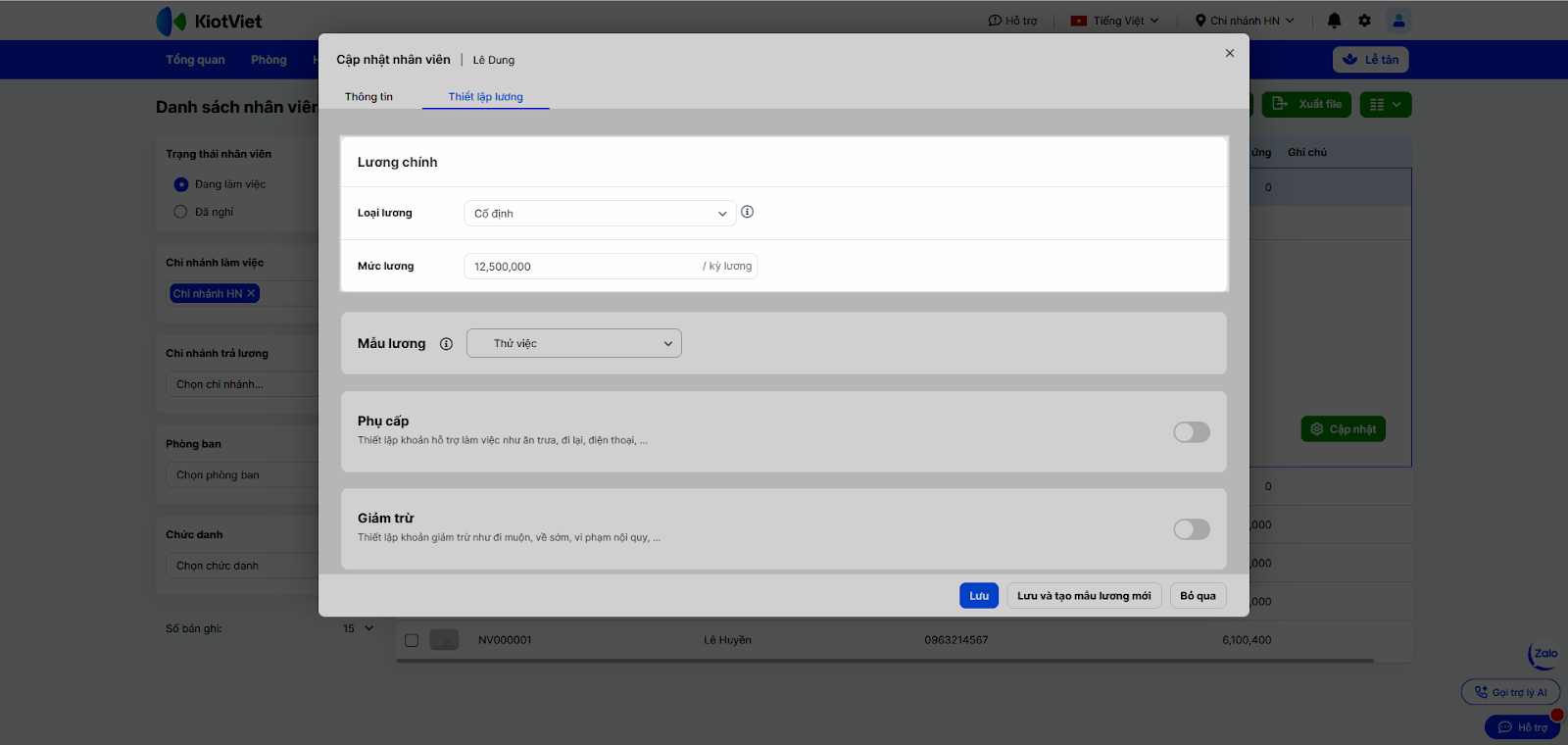1568x745 pixels.
Task: Enable the Phụ cấp toggle
Action: 1191,432
